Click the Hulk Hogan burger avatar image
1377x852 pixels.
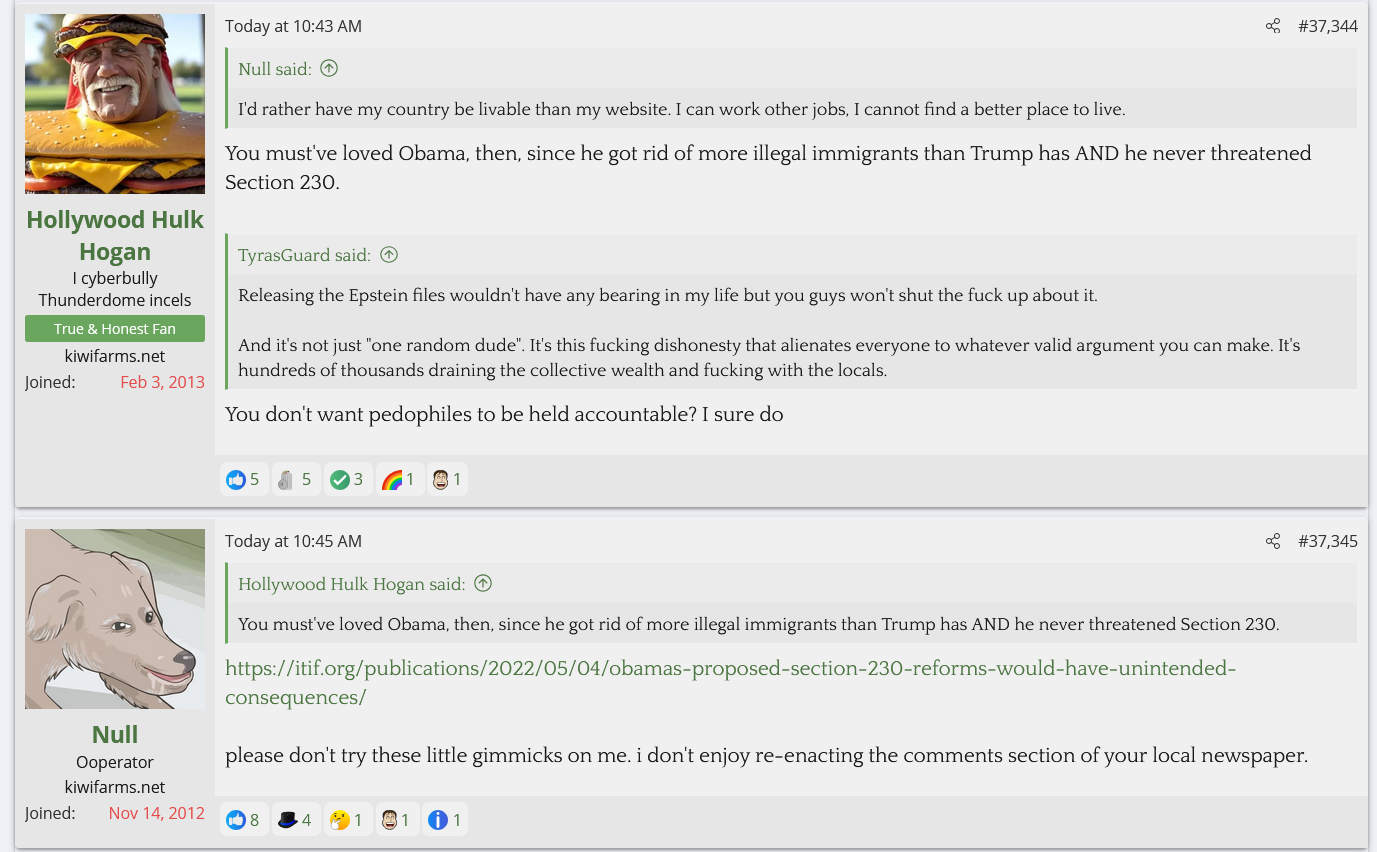pos(115,104)
